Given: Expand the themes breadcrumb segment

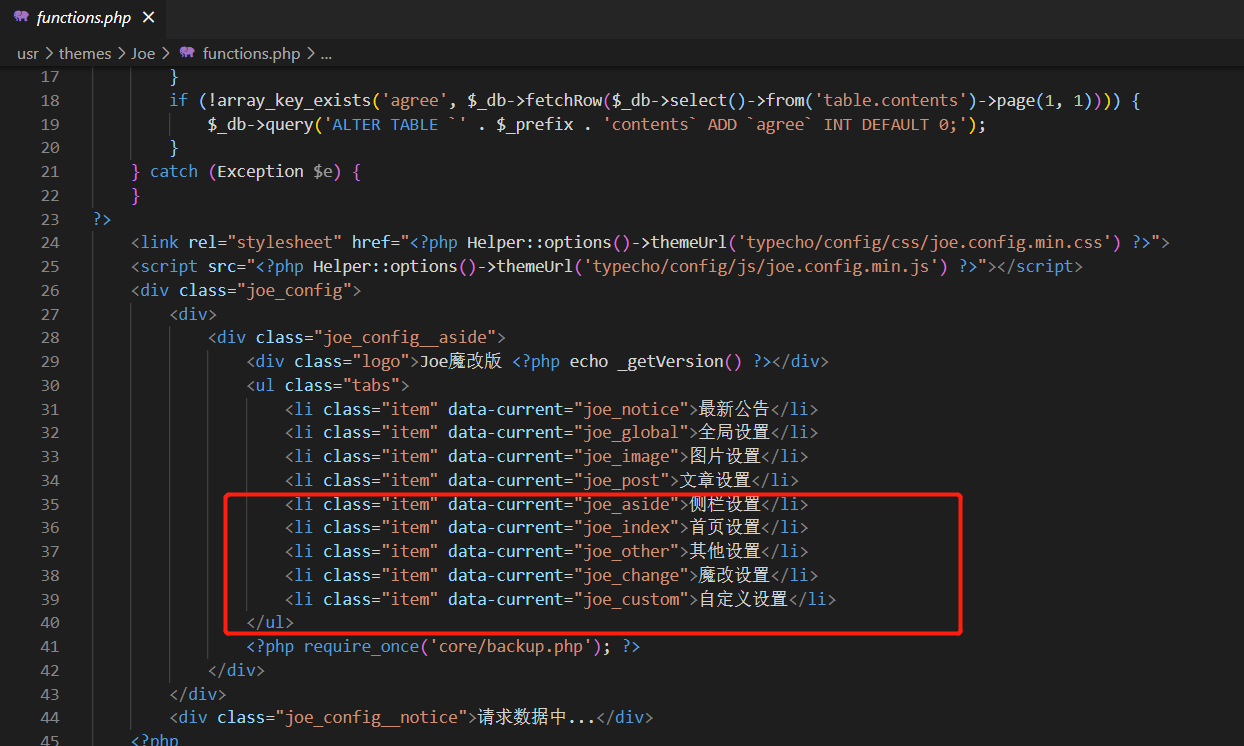Looking at the screenshot, I should [x=85, y=53].
